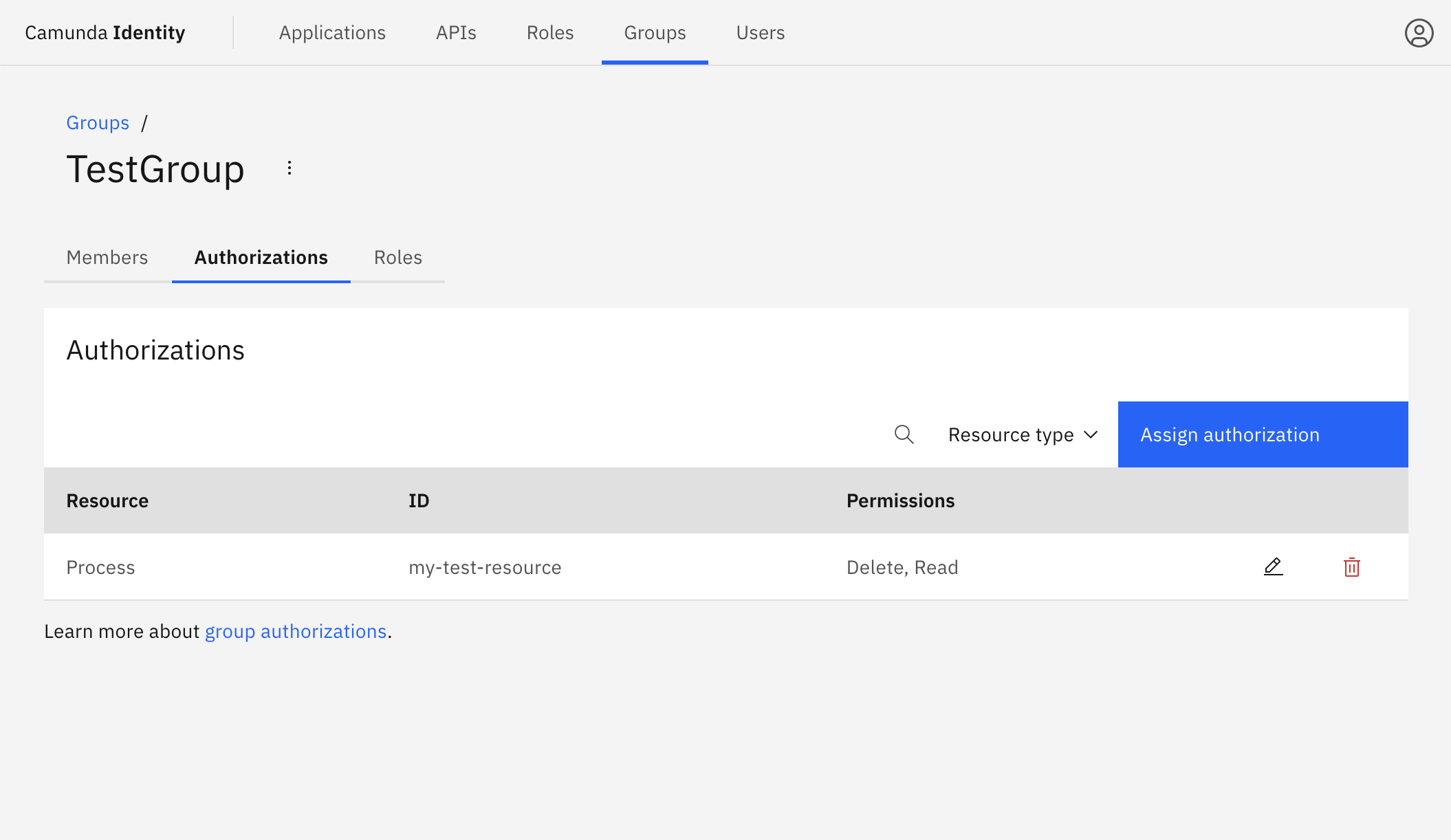Image resolution: width=1451 pixels, height=840 pixels.
Task: Expand the Resource type filter dropdown
Action: (1022, 434)
